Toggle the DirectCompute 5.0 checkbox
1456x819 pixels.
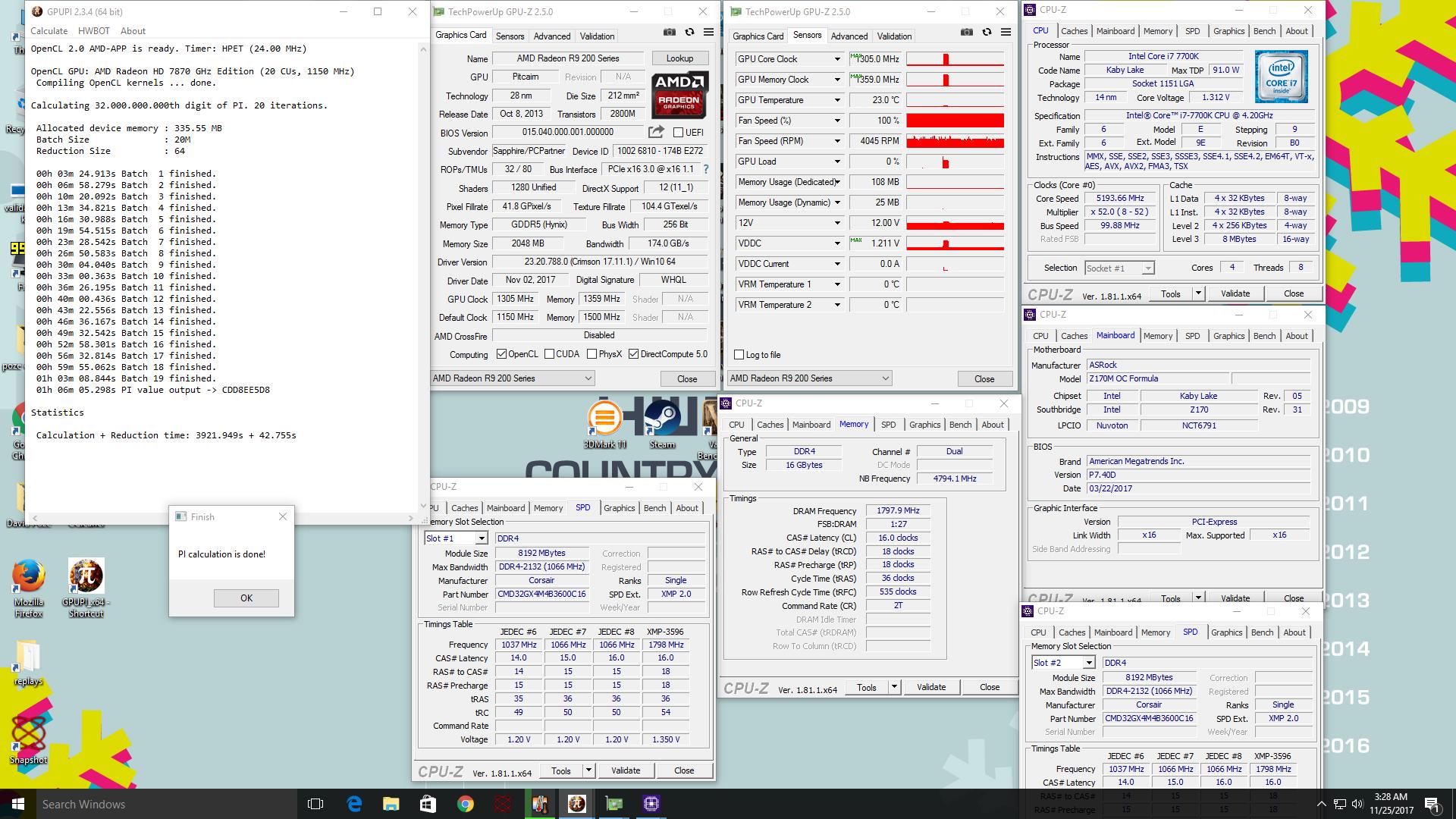click(633, 354)
